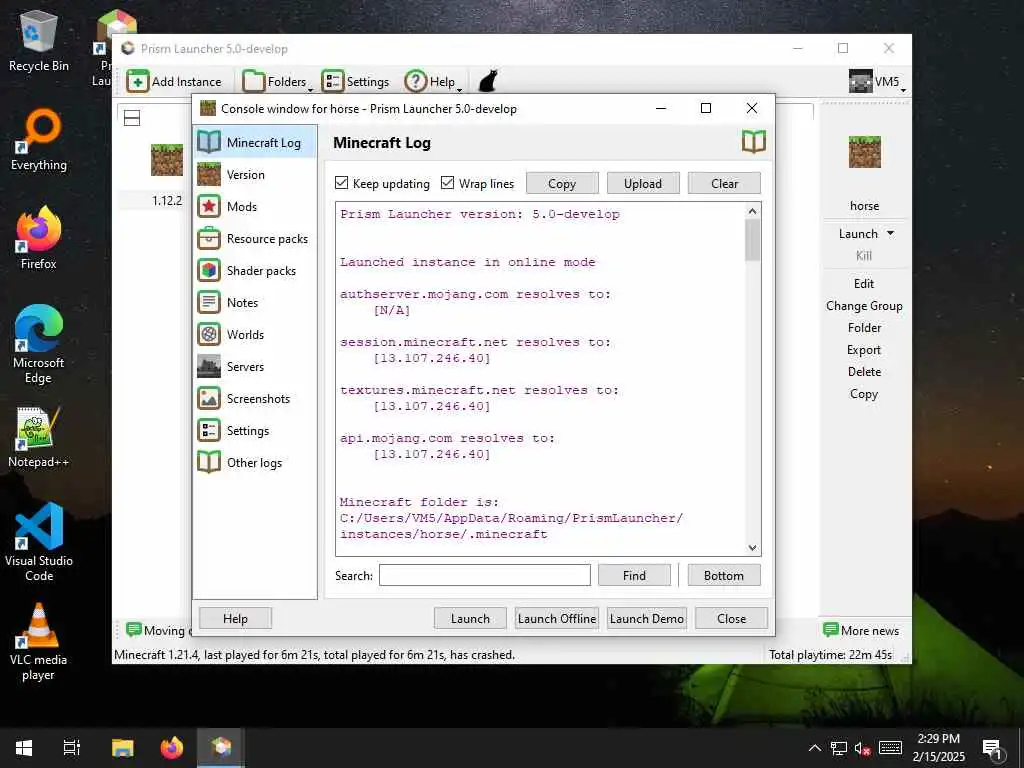
Task: Click the console window's bottom Close button
Action: pyautogui.click(x=731, y=618)
